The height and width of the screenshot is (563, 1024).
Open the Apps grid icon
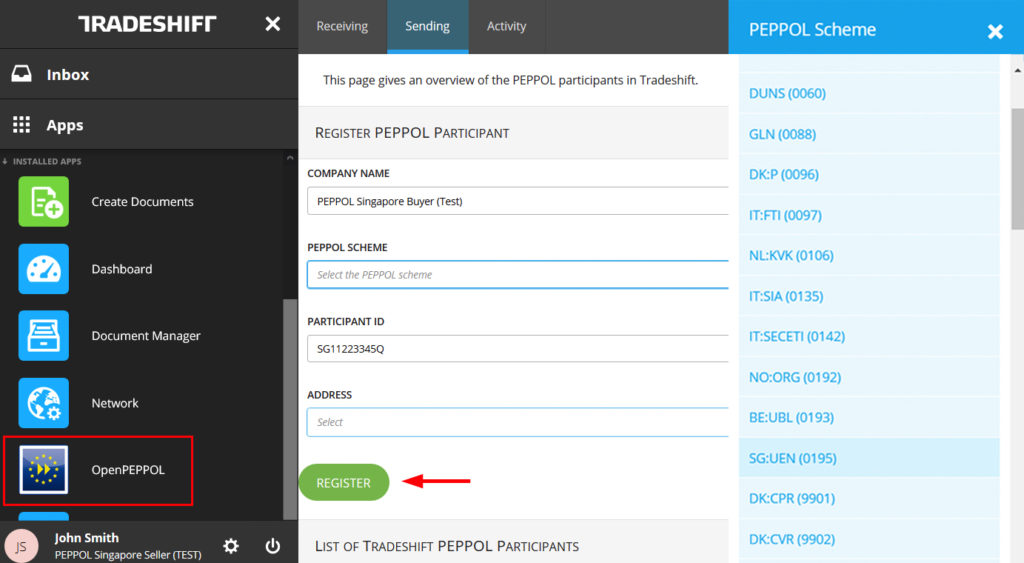[x=21, y=125]
